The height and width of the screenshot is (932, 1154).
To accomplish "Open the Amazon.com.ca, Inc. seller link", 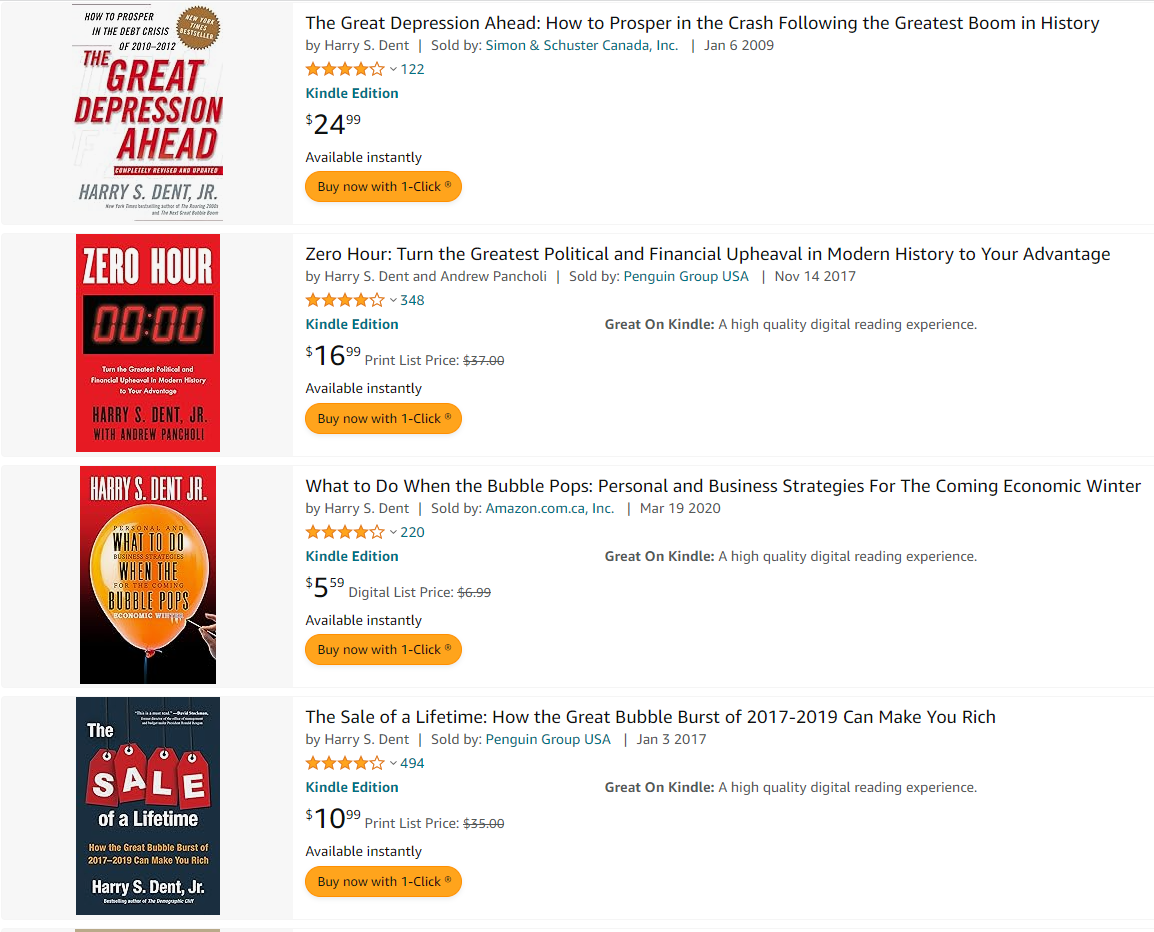I will (x=550, y=509).
